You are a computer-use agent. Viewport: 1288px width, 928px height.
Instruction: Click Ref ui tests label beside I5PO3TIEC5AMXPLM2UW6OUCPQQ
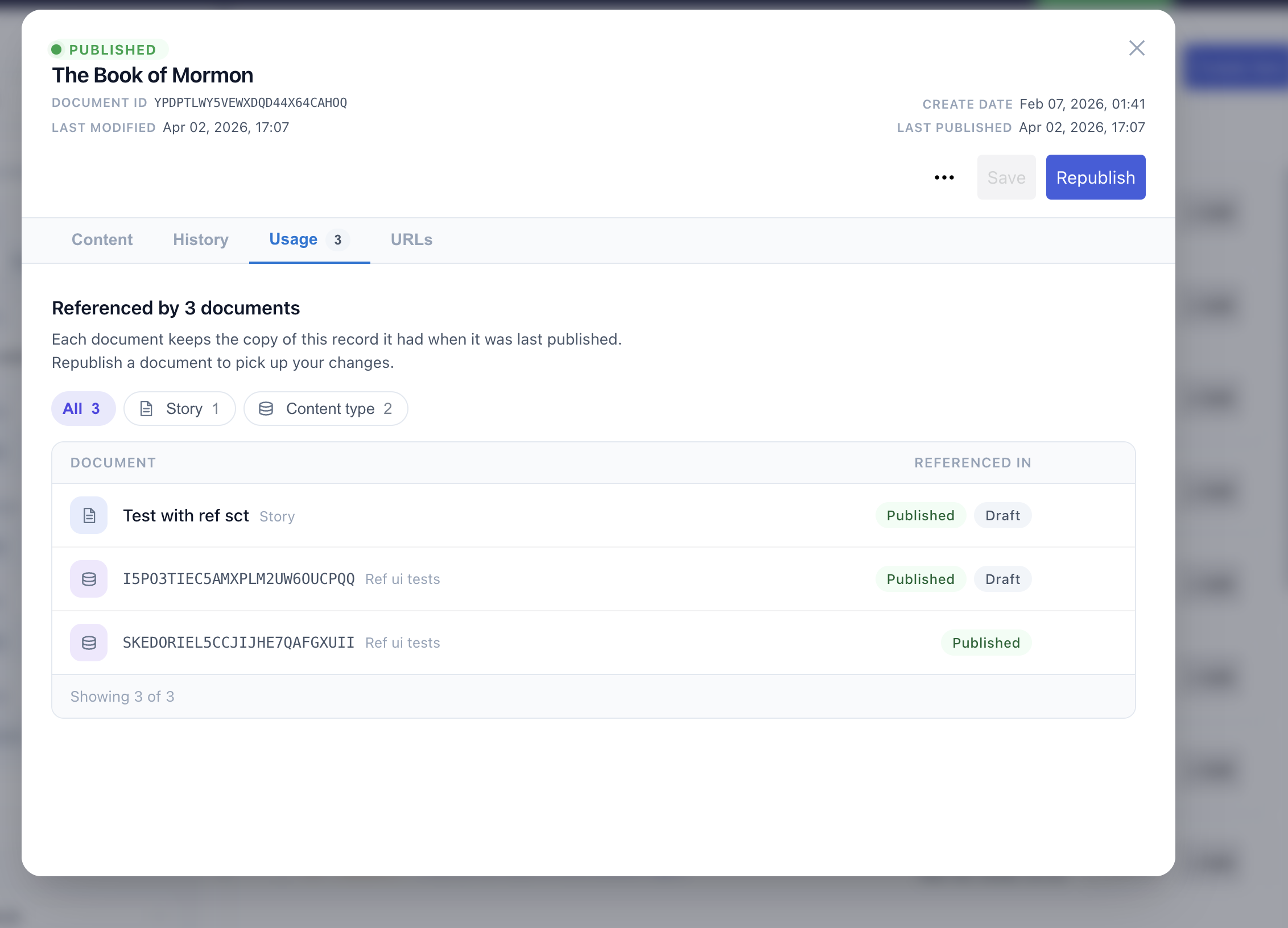(x=403, y=579)
